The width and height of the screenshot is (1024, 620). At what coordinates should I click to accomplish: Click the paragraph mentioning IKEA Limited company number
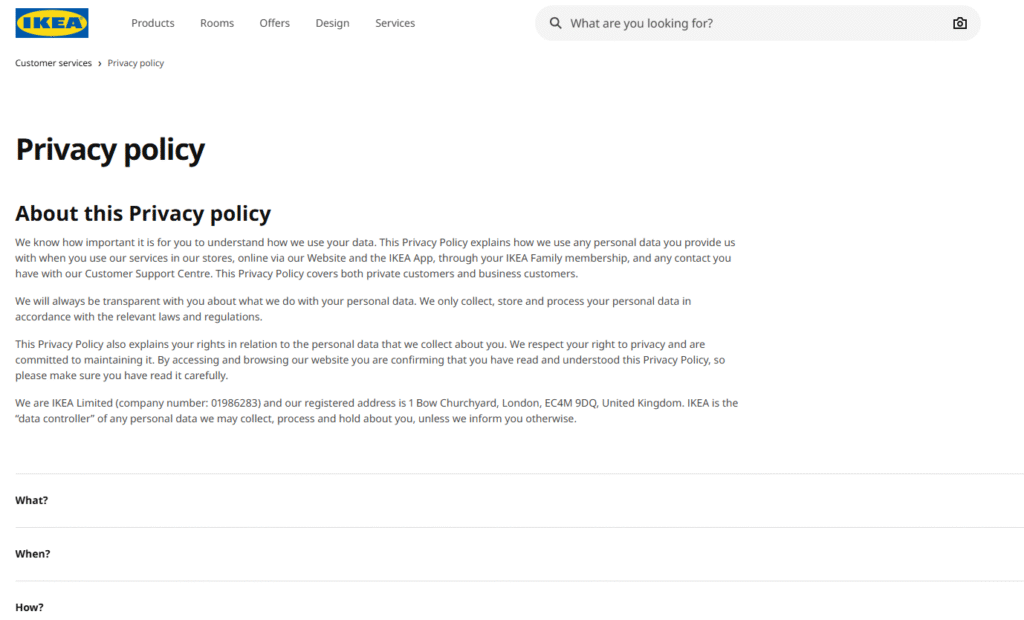click(376, 411)
